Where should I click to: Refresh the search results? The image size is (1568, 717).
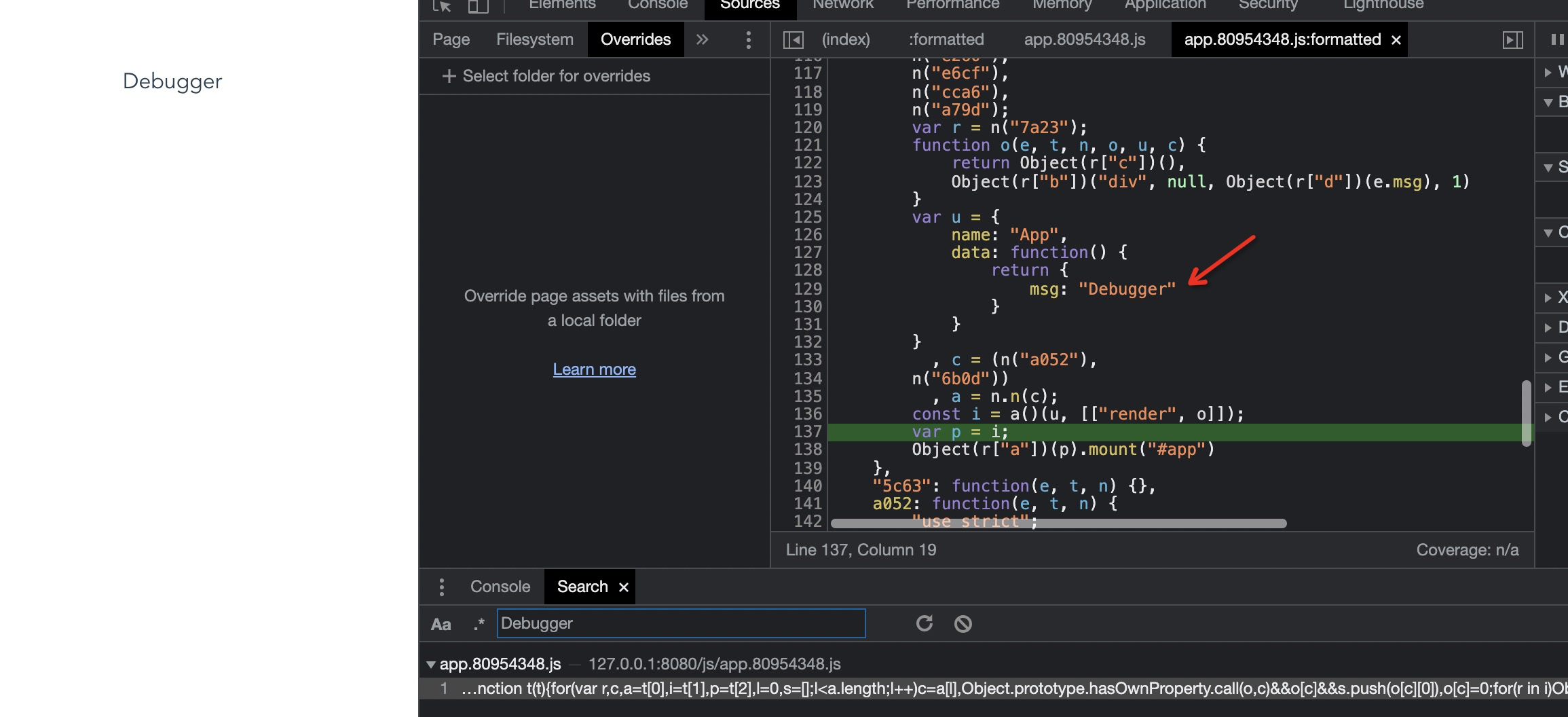(924, 623)
